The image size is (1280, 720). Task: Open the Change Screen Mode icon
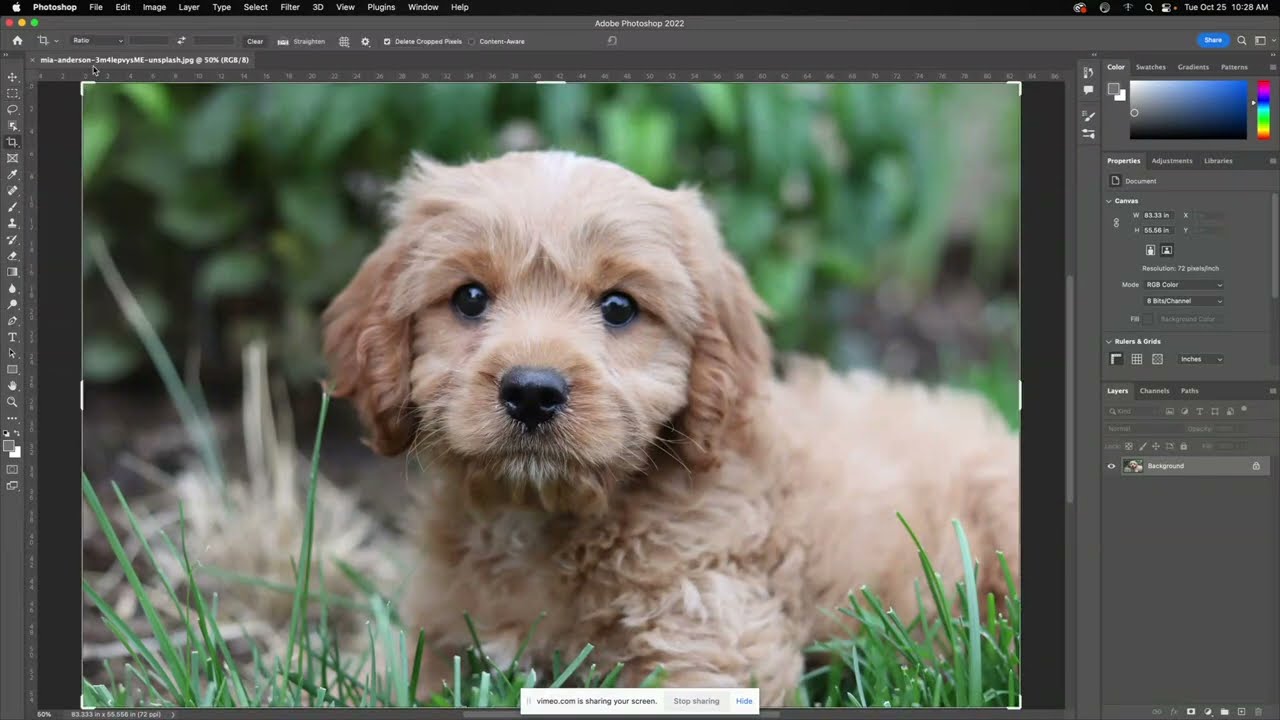(x=13, y=485)
